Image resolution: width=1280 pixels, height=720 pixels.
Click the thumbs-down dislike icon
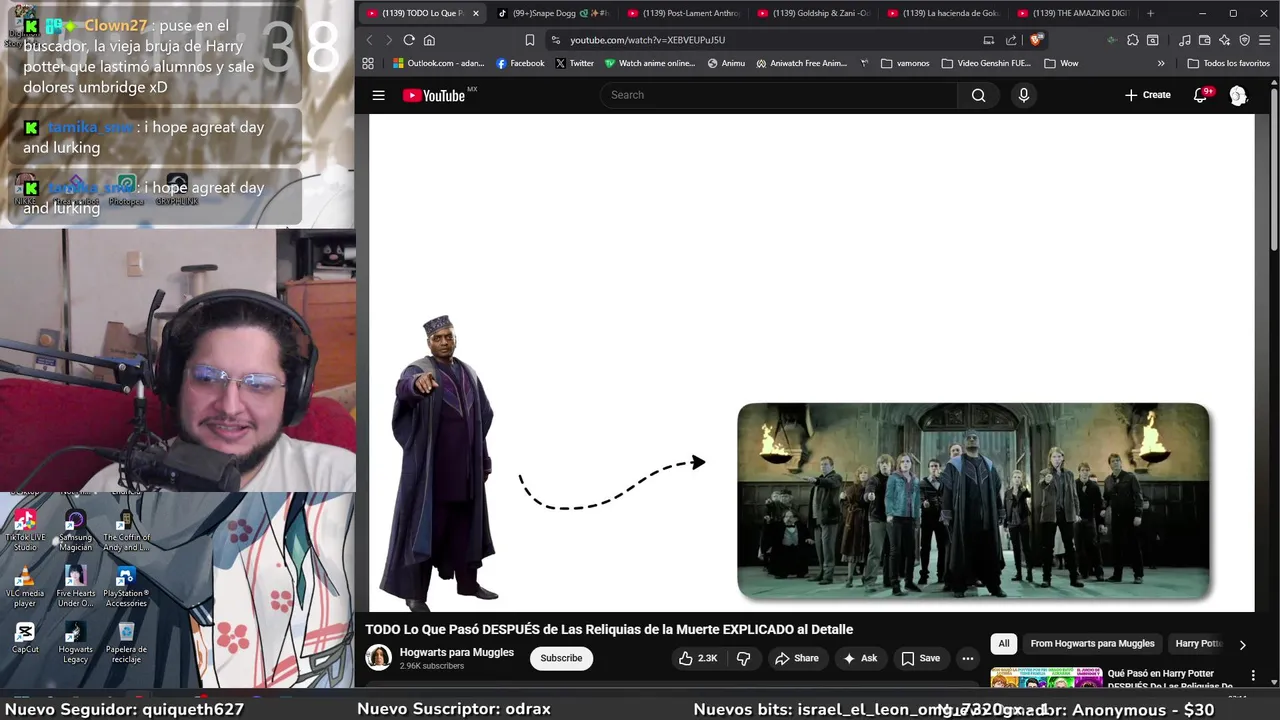click(743, 658)
